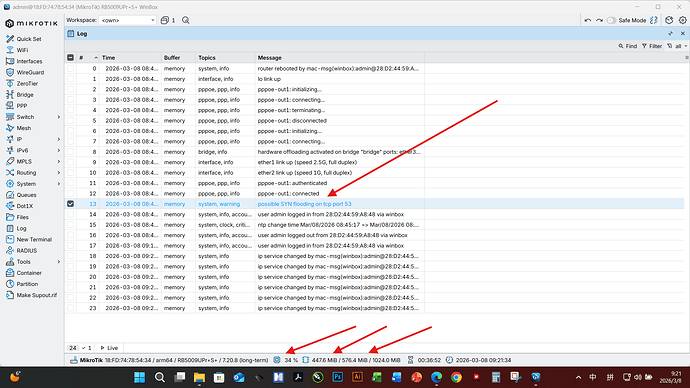Image resolution: width=690 pixels, height=388 pixels.
Task: Open the Interfaces section
Action: [x=24, y=61]
